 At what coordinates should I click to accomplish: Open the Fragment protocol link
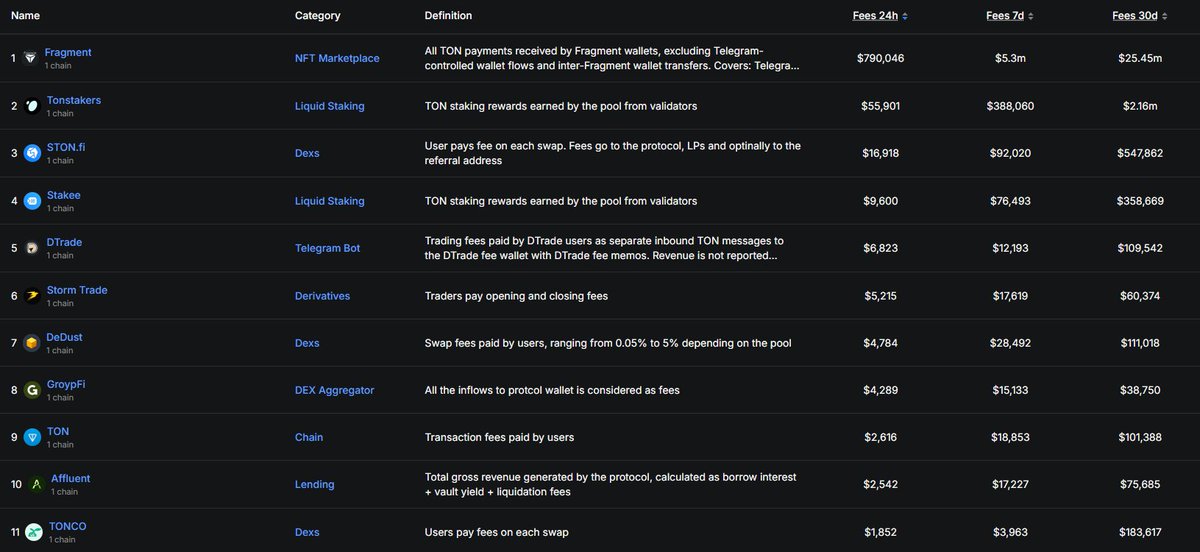(x=68, y=52)
